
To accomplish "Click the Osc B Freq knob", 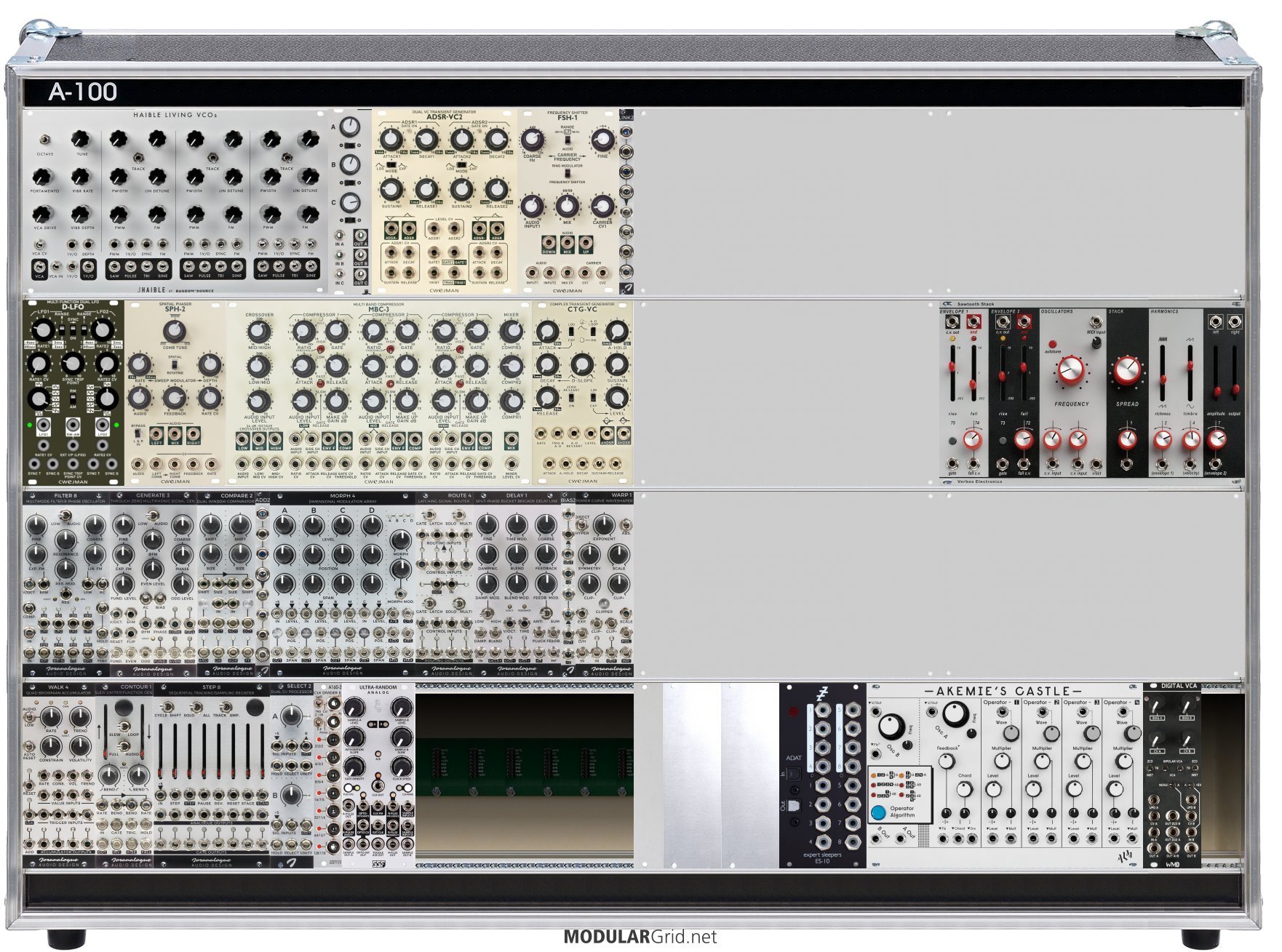I will [891, 726].
